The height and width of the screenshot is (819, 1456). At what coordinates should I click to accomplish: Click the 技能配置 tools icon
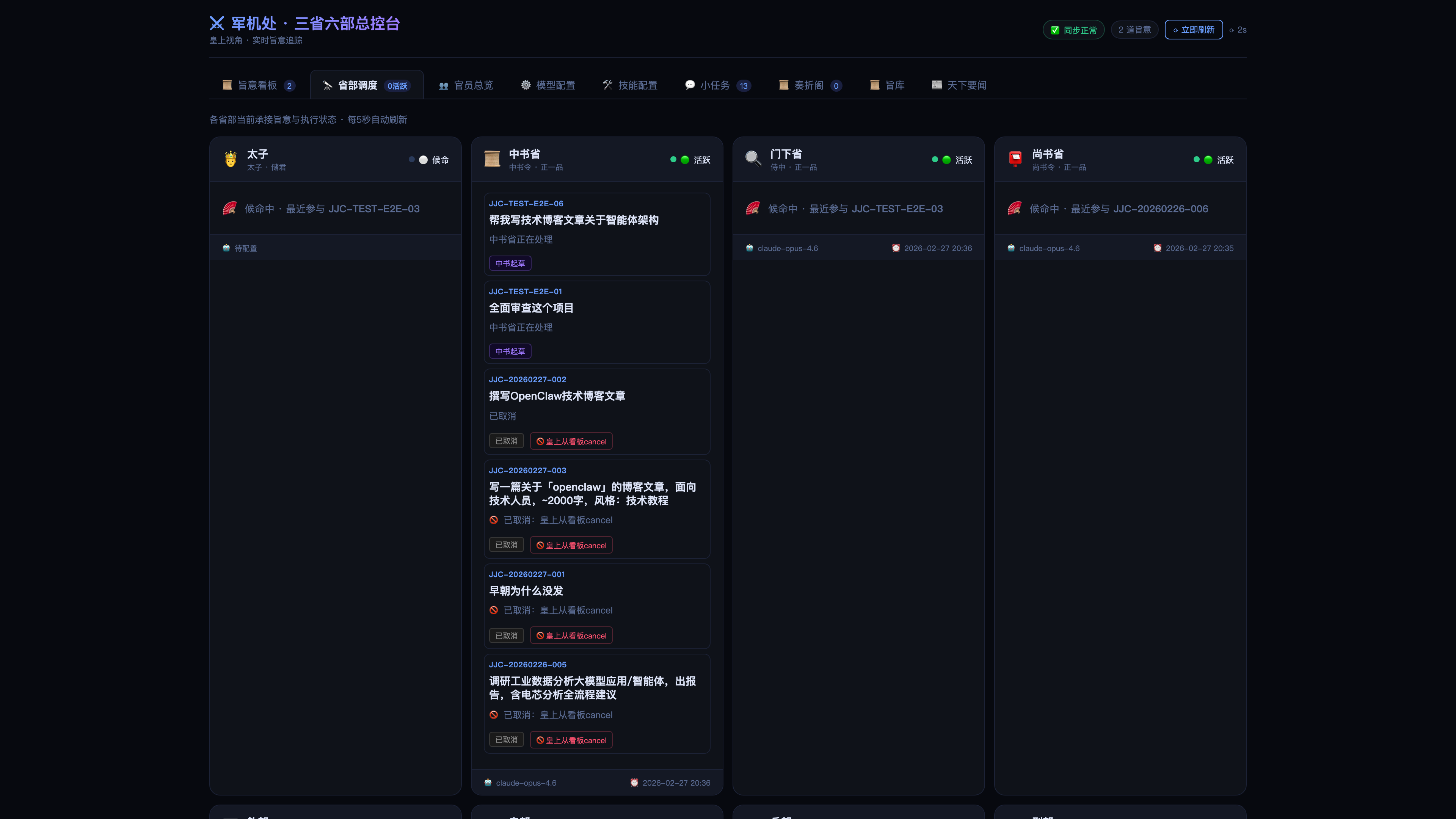point(608,85)
